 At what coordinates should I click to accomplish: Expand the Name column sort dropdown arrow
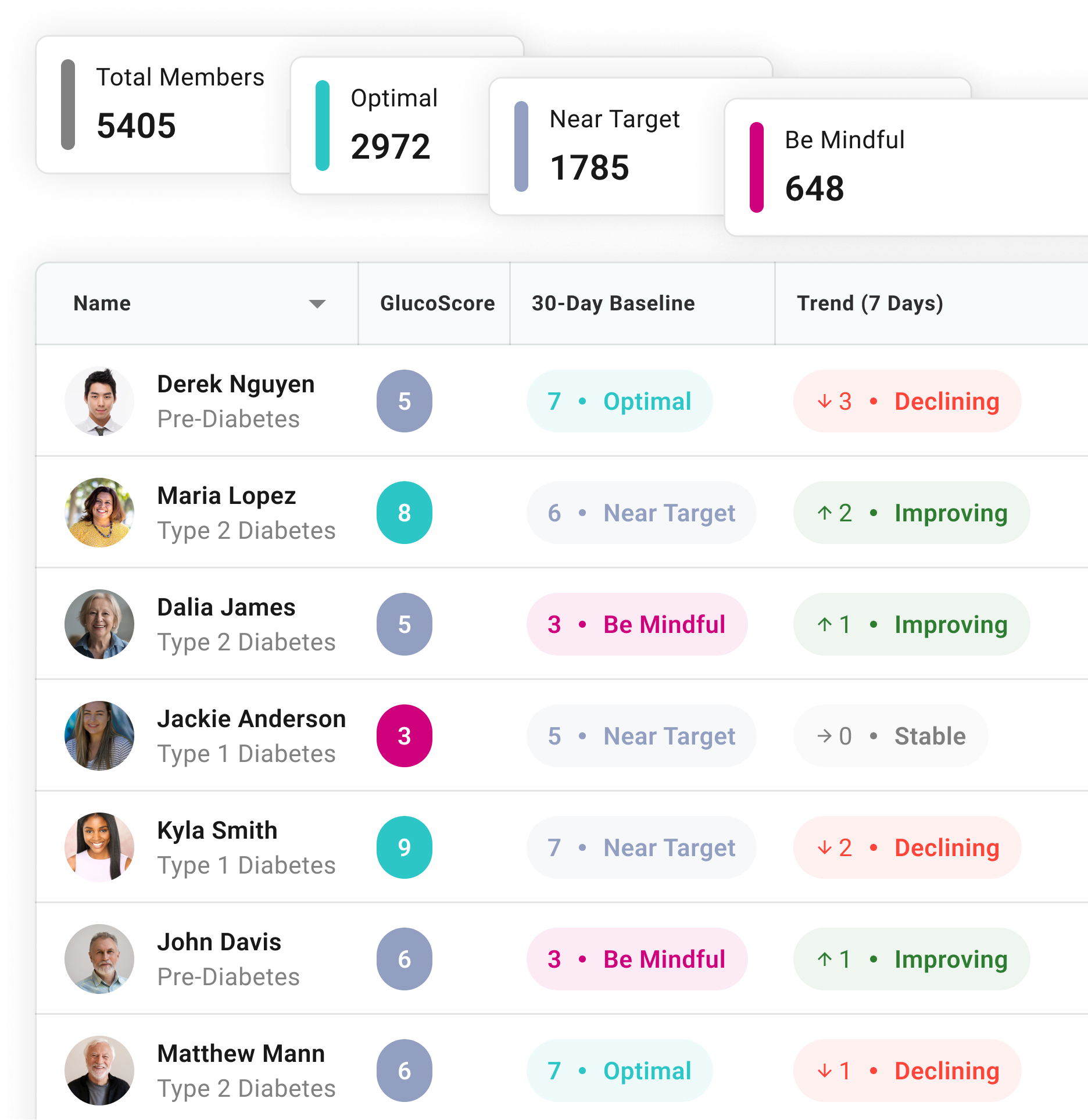pos(317,303)
